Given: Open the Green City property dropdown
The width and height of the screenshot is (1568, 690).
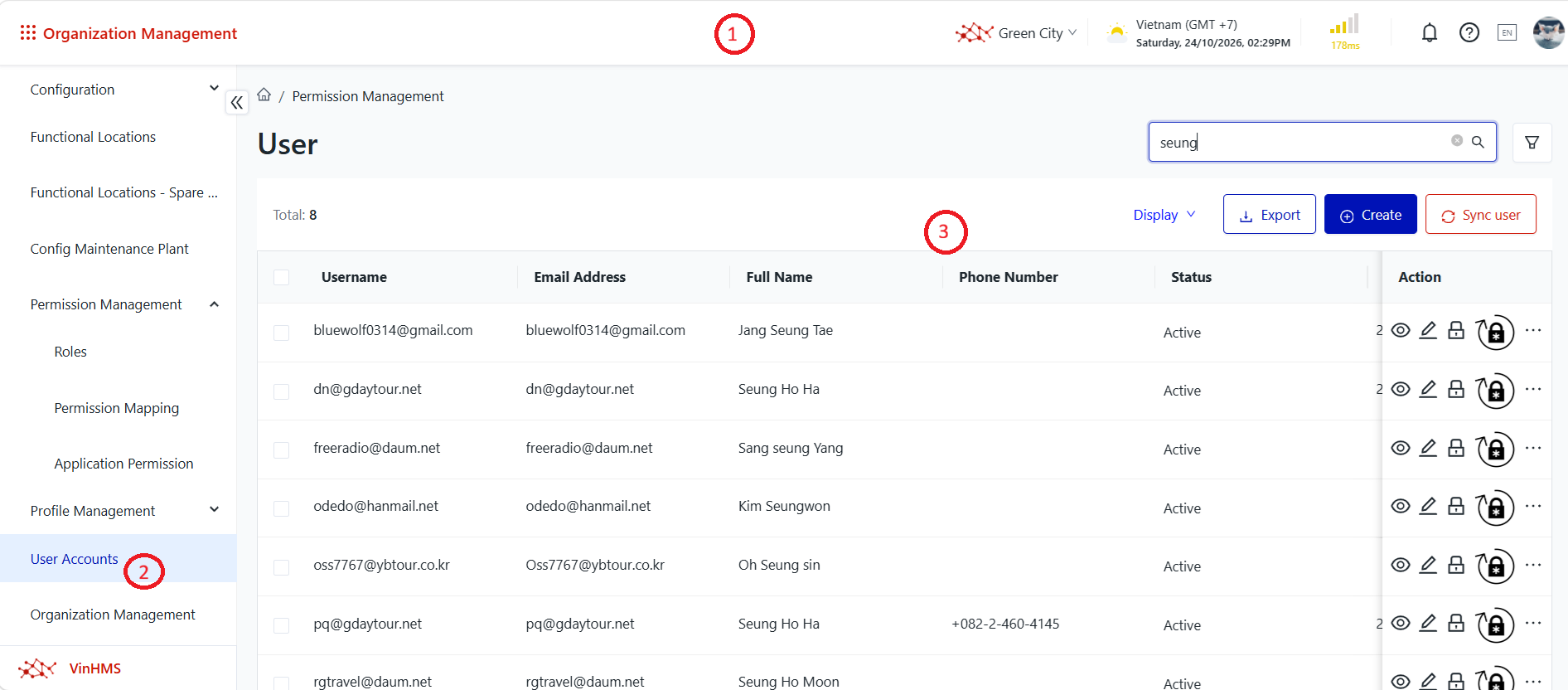Looking at the screenshot, I should point(1016,33).
